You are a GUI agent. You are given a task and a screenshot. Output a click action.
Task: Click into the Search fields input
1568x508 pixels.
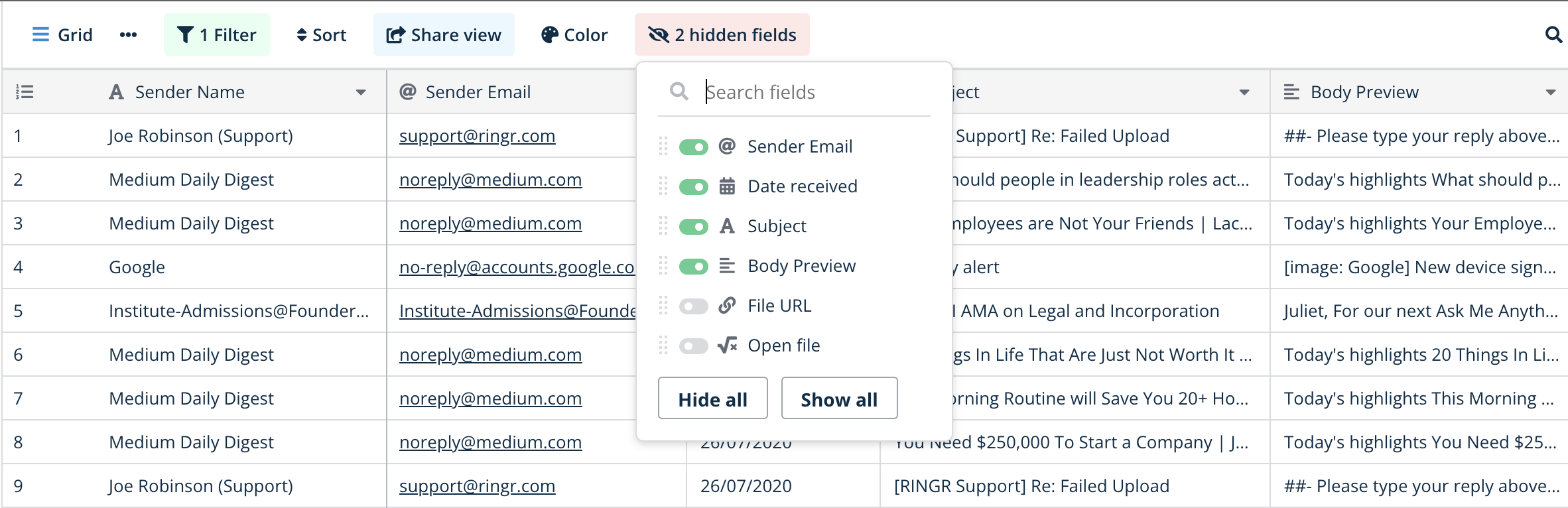pyautogui.click(x=816, y=92)
